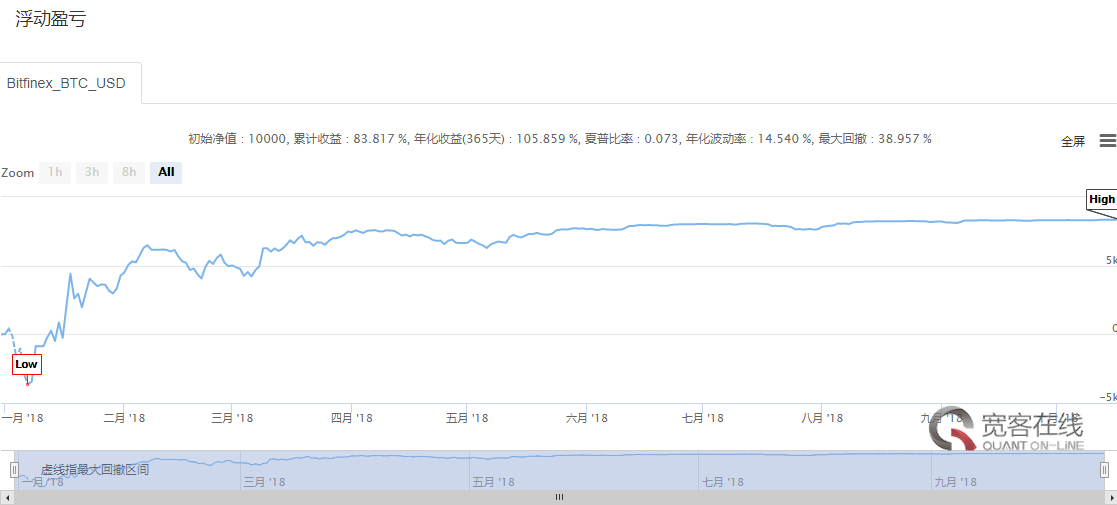1117x505 pixels.
Task: Click the High flag marker on chart
Action: point(1101,199)
